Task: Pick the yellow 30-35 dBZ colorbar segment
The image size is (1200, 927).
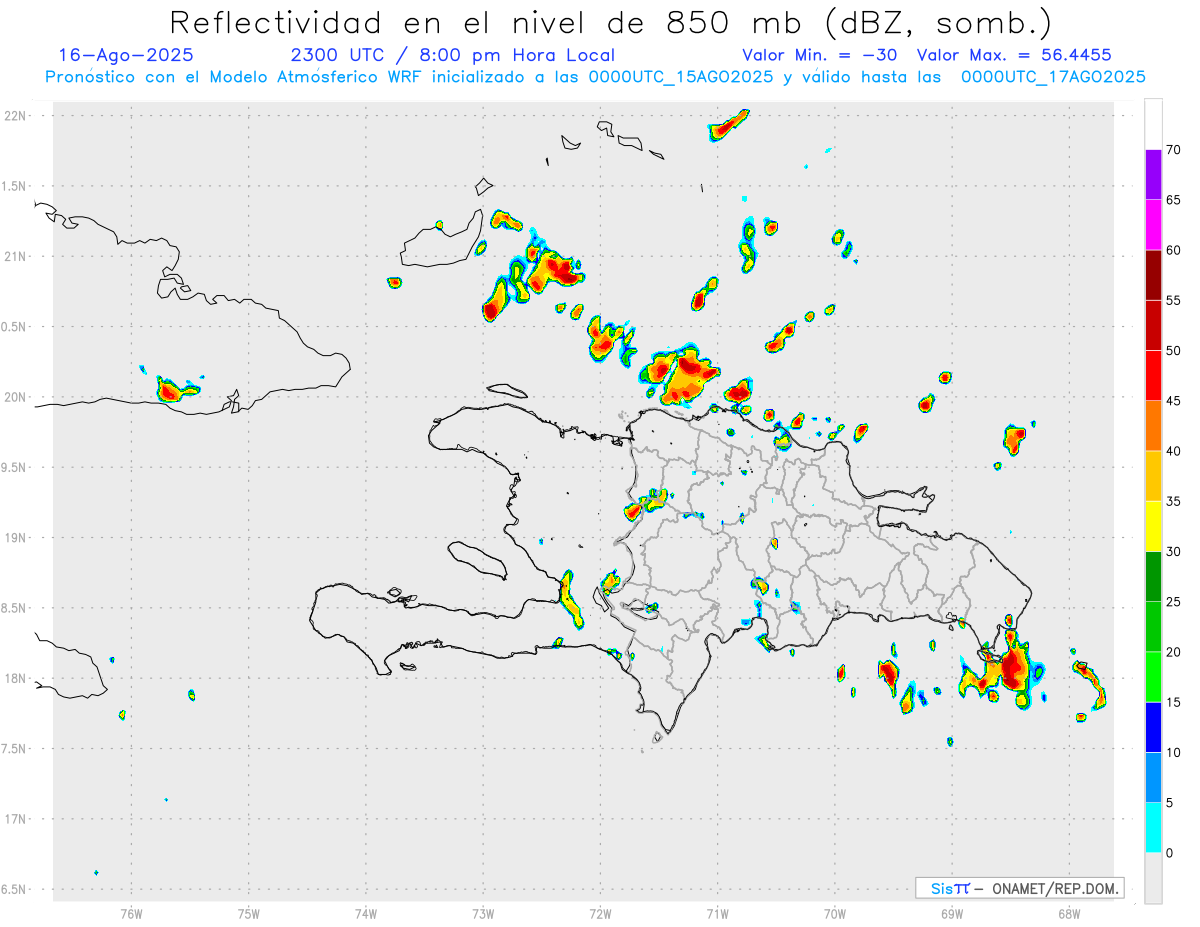Action: (x=1153, y=526)
